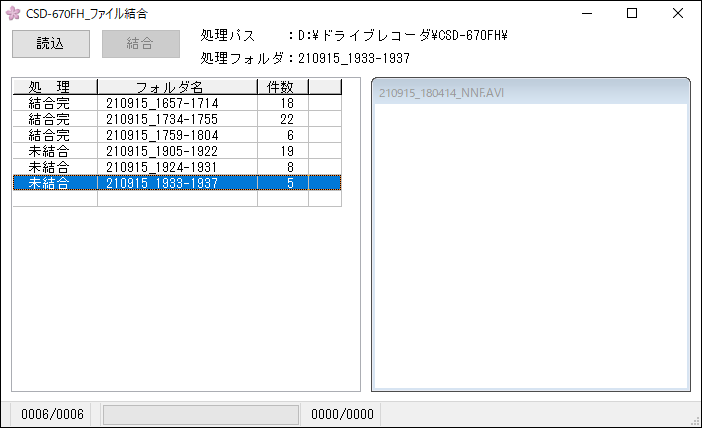The height and width of the screenshot is (428, 702).
Task: Click the progress bar in status bar
Action: click(x=201, y=415)
